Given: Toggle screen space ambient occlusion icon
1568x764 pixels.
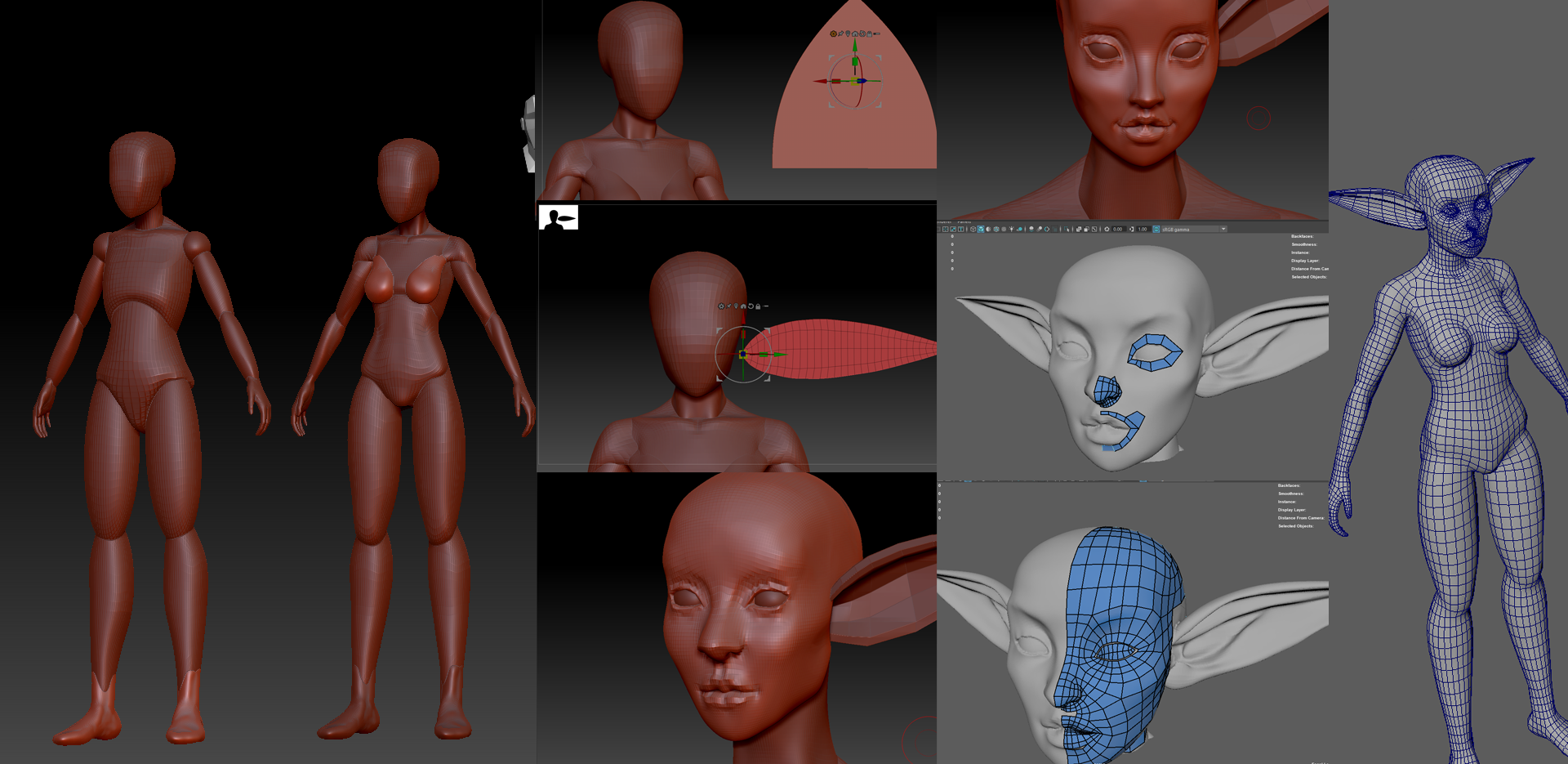Looking at the screenshot, I should 1031,229.
